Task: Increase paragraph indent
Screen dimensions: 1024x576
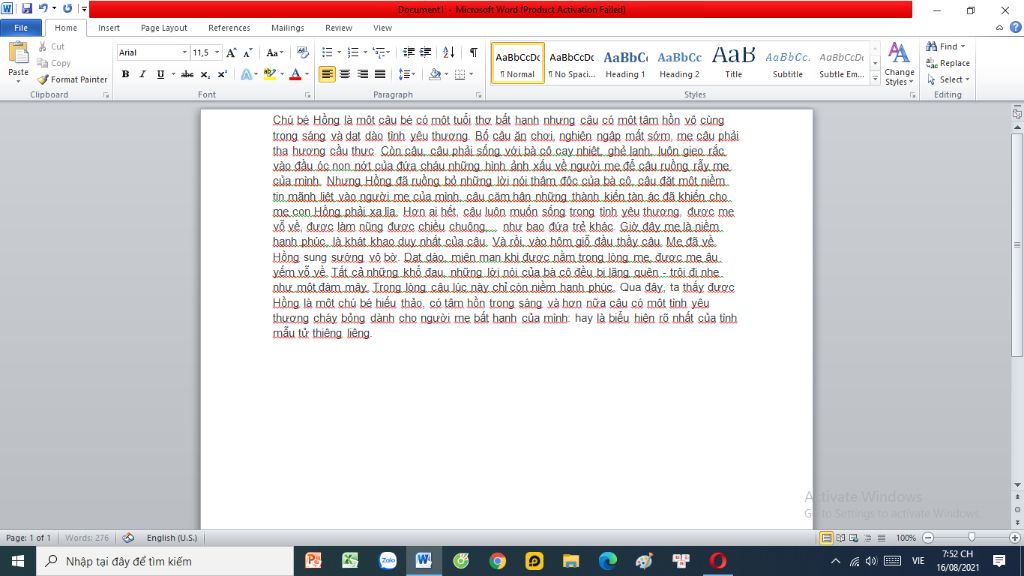Action: pyautogui.click(x=425, y=52)
